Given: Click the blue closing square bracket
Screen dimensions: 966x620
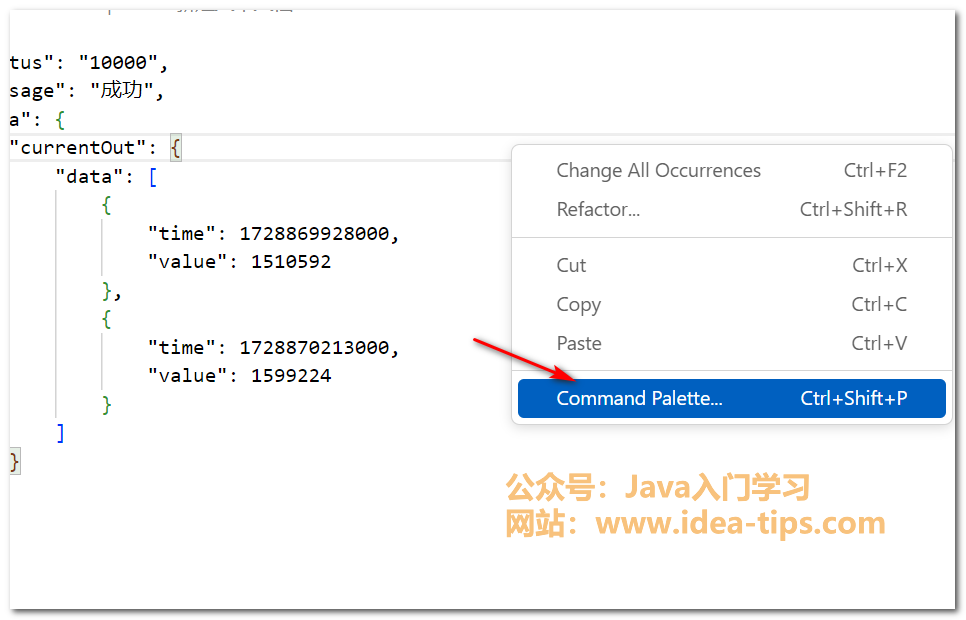Looking at the screenshot, I should click(60, 433).
